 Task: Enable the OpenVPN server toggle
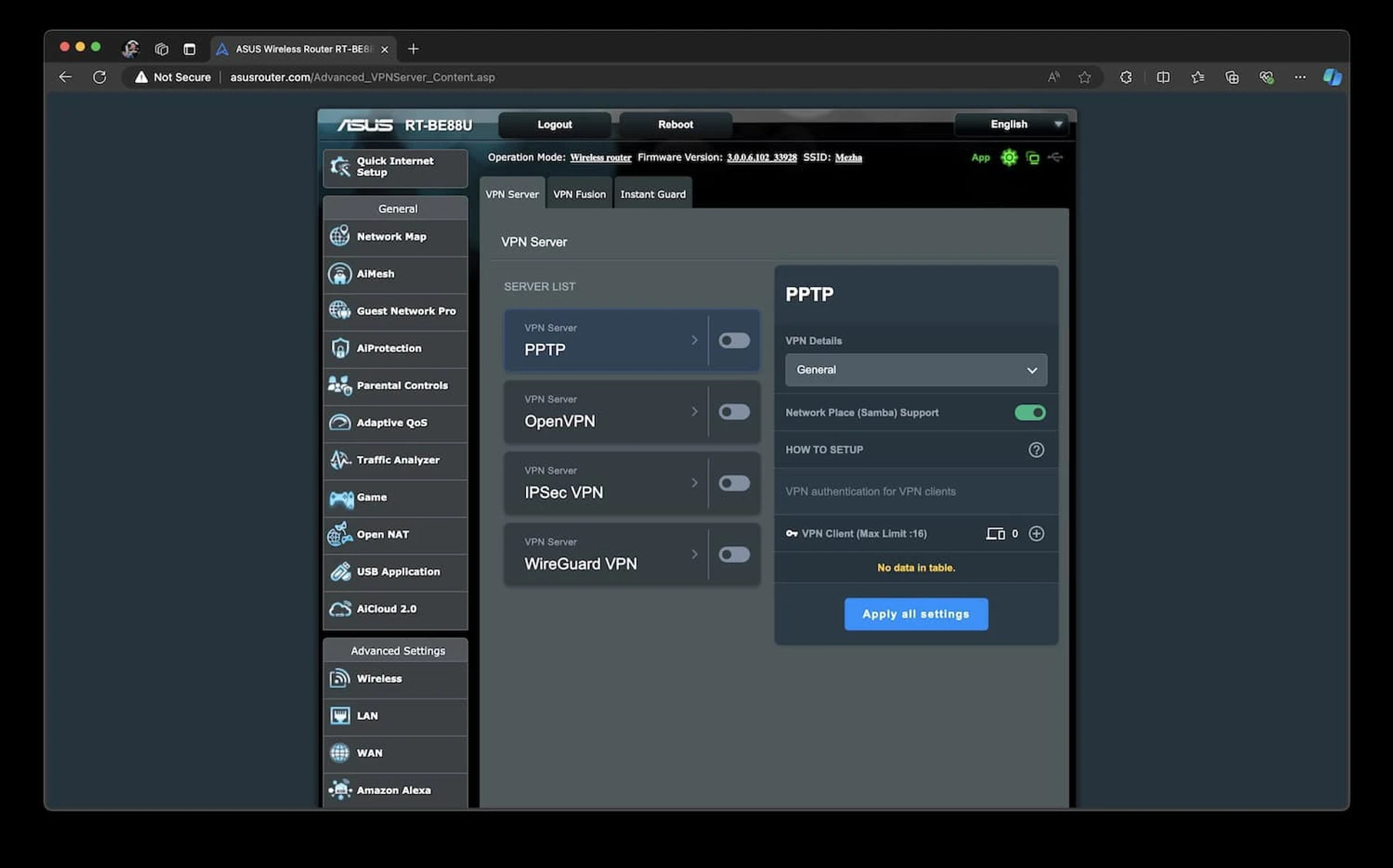pyautogui.click(x=734, y=412)
